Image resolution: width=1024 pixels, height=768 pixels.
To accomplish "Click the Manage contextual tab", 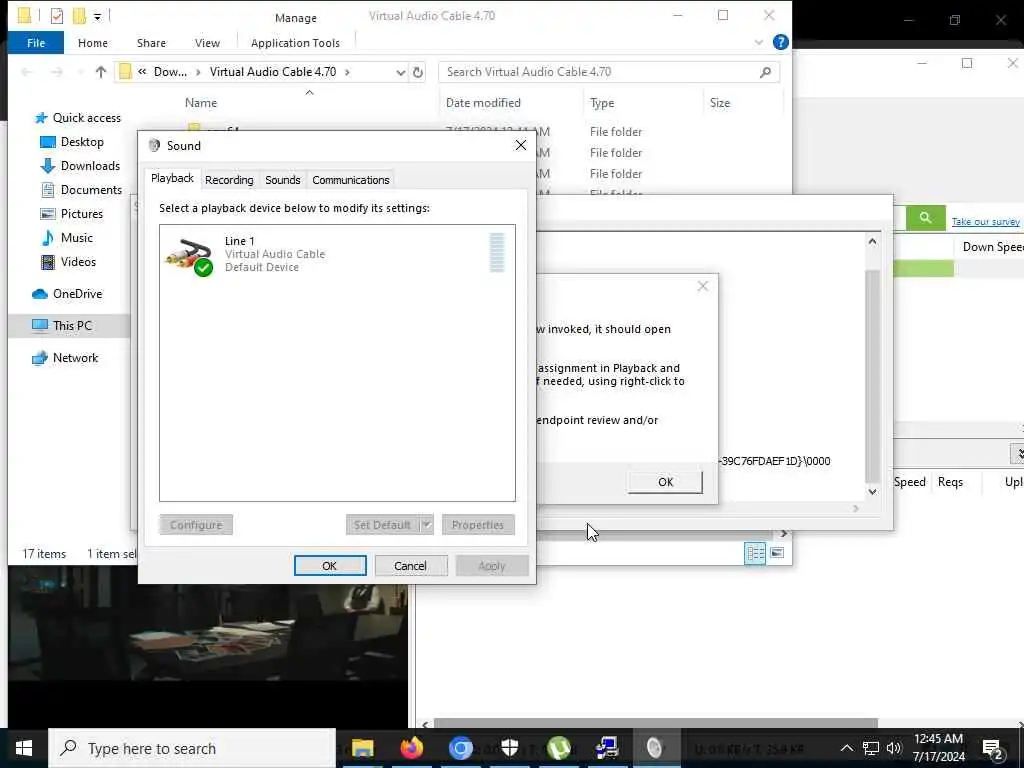I will pos(295,18).
